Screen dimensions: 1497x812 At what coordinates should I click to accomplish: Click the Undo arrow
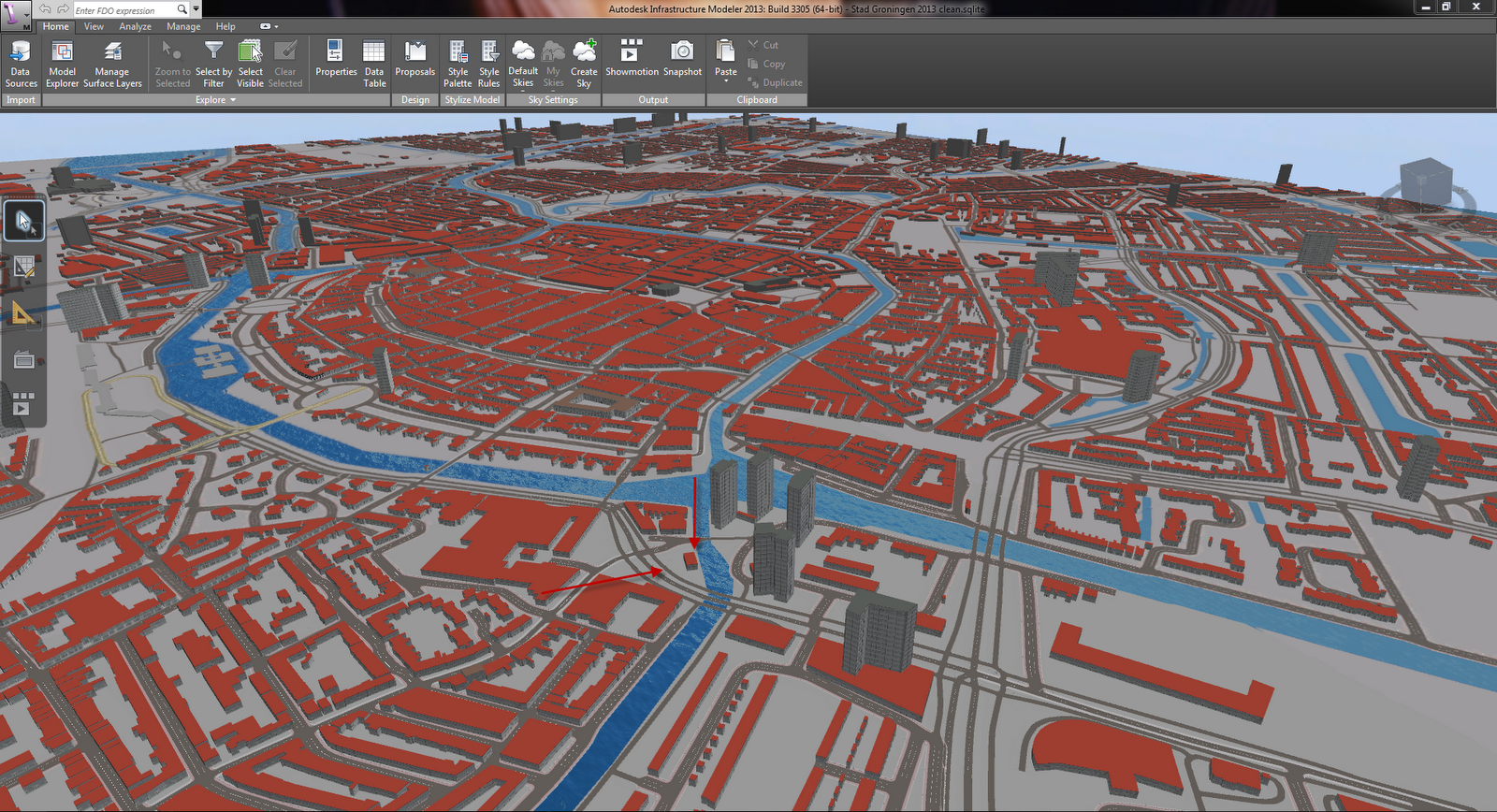coord(45,9)
